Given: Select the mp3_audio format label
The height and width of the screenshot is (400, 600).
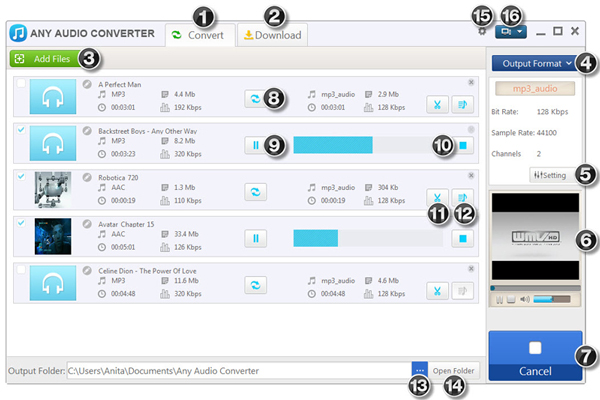Looking at the screenshot, I should (x=535, y=88).
